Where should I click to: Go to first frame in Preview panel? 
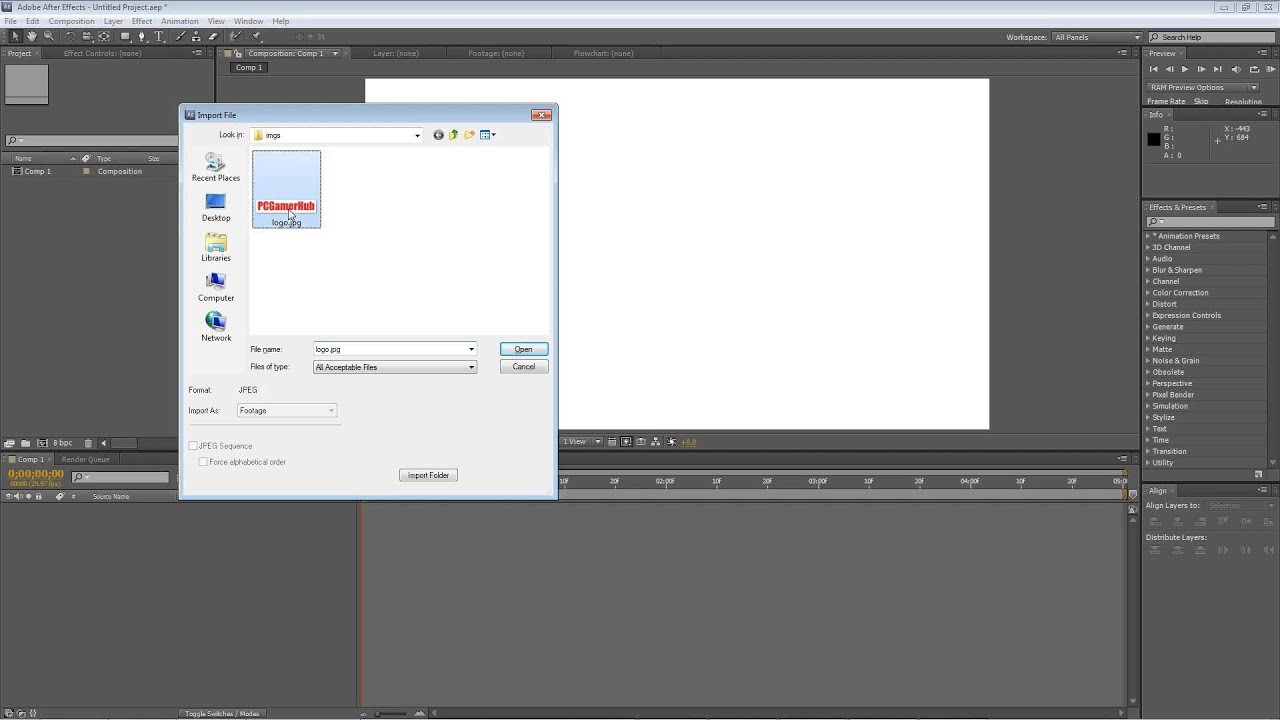point(1153,69)
